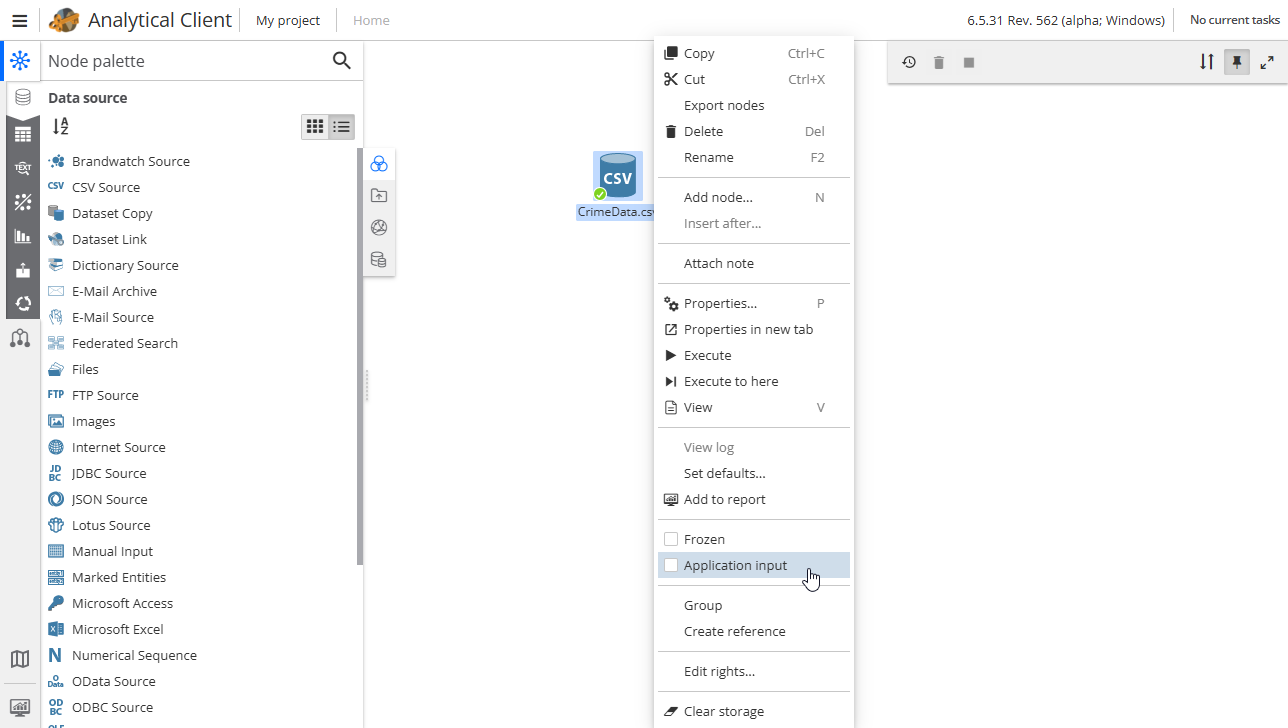The height and width of the screenshot is (728, 1288).
Task: Click the task sort order arrows icon
Action: (1207, 62)
